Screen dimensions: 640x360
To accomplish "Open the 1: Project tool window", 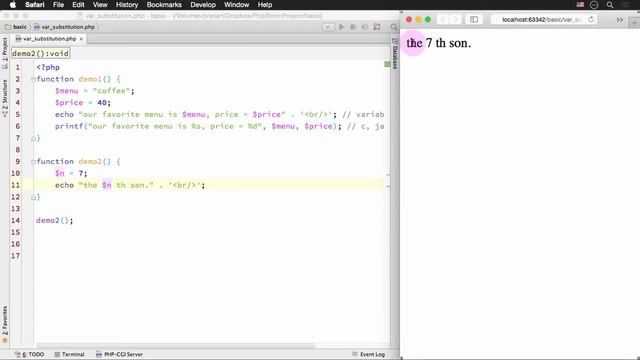I will pos(5,53).
